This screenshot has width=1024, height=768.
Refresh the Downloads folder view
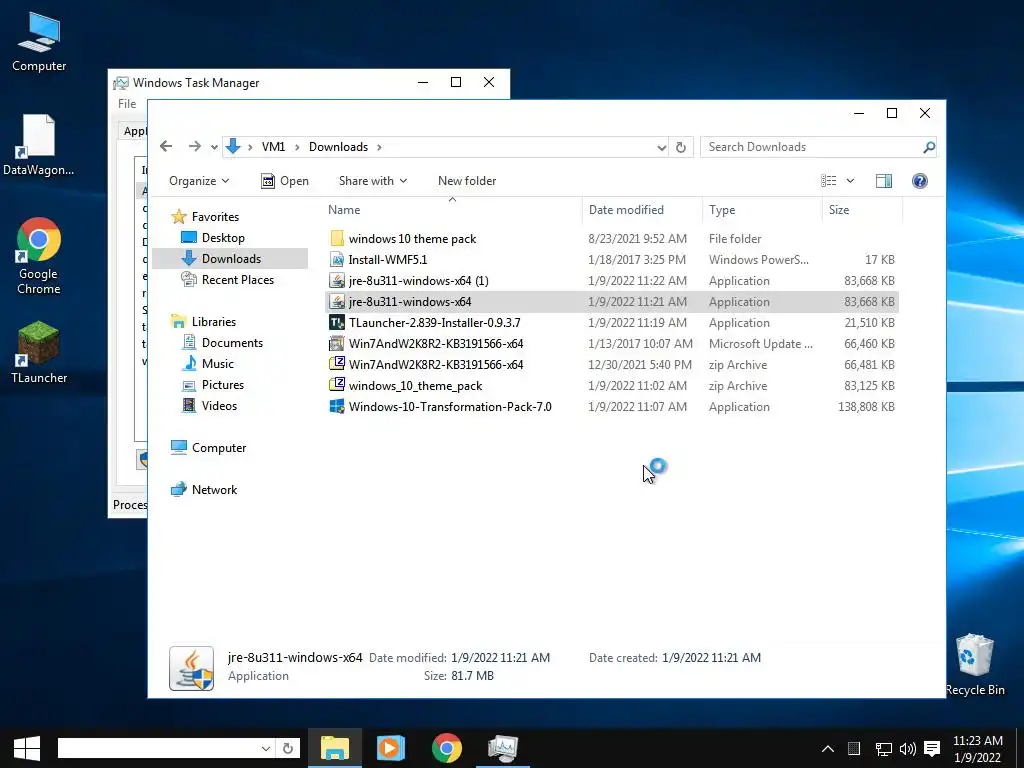tap(680, 148)
